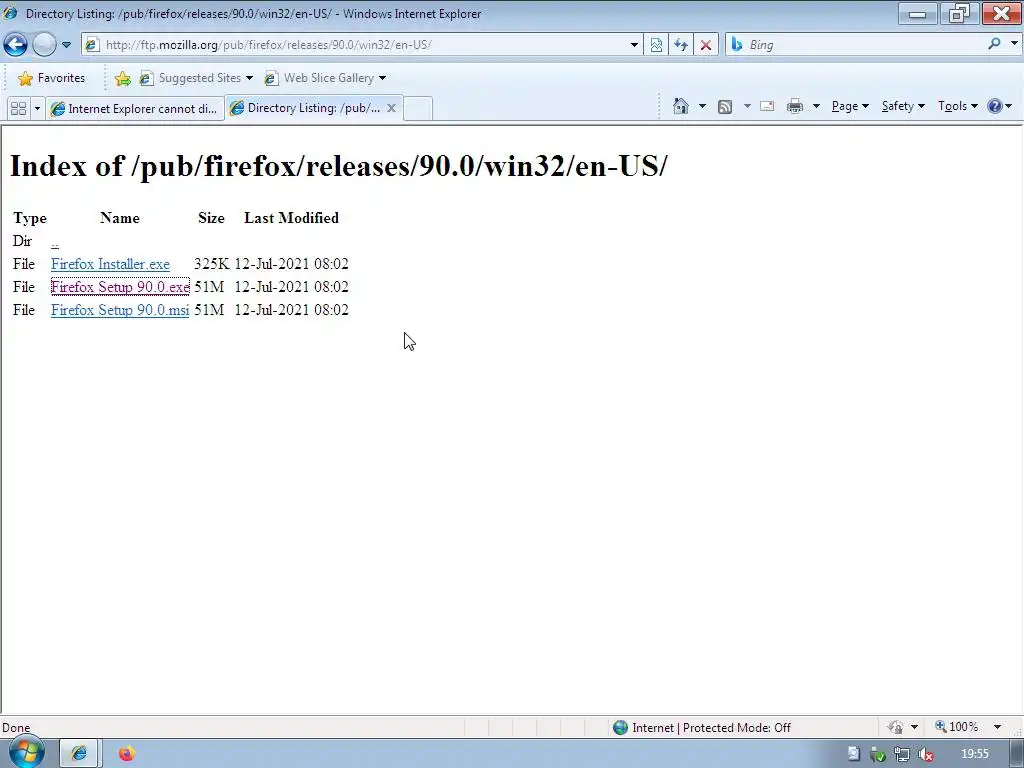This screenshot has height=768, width=1024.
Task: Switch to the Internet Explorer cannot display tab
Action: [135, 108]
